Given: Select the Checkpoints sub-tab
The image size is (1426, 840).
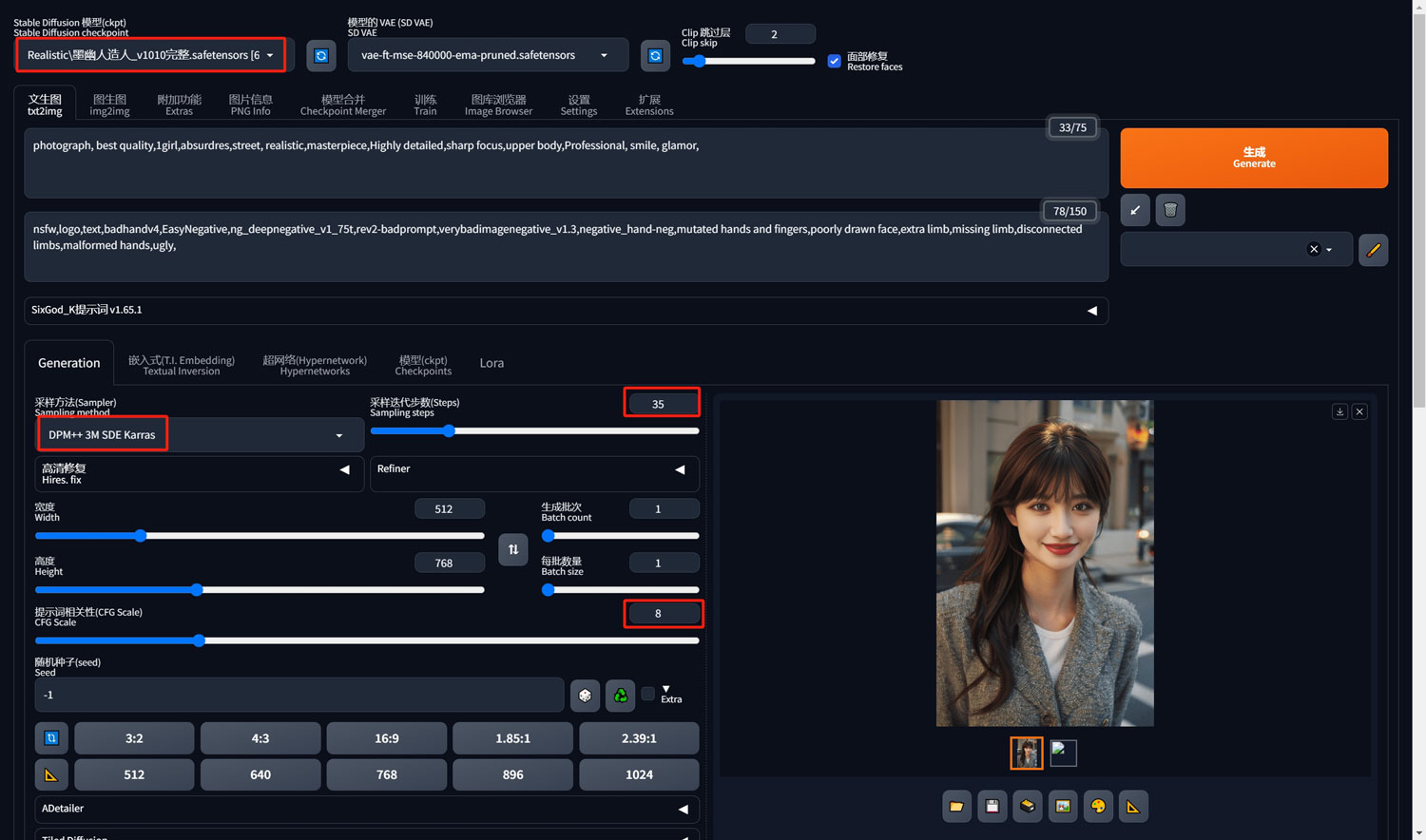Looking at the screenshot, I should pos(423,365).
